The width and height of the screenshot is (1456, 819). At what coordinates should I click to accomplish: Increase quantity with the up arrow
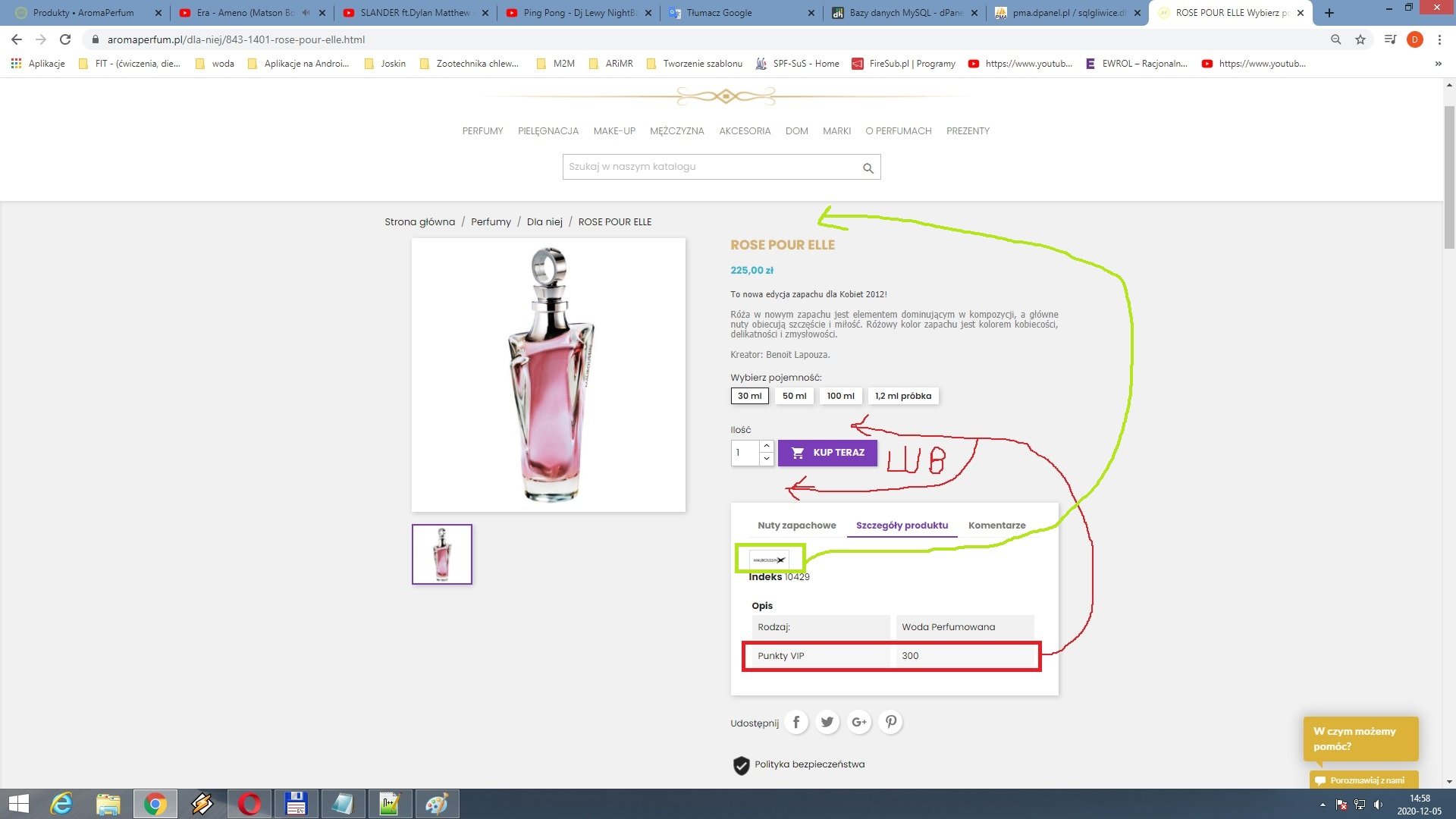coord(767,447)
